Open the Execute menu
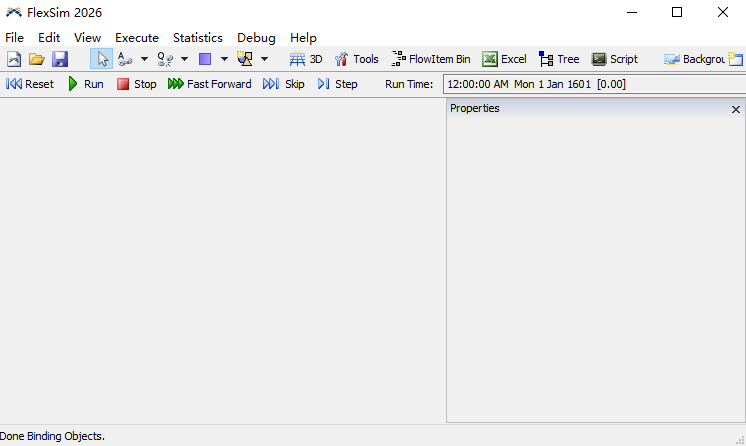Viewport: 746px width, 446px height. click(137, 38)
